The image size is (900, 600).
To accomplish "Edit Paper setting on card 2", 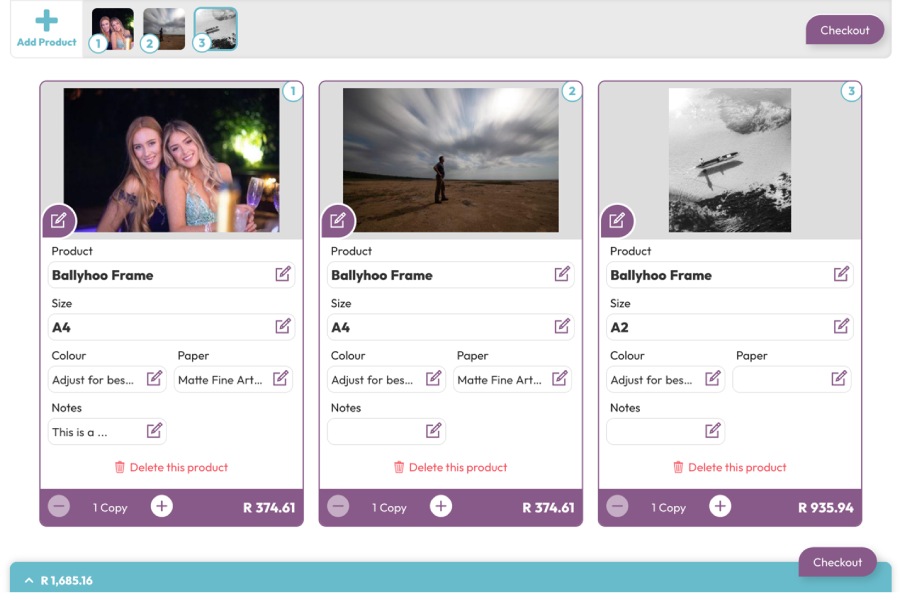I will point(560,378).
